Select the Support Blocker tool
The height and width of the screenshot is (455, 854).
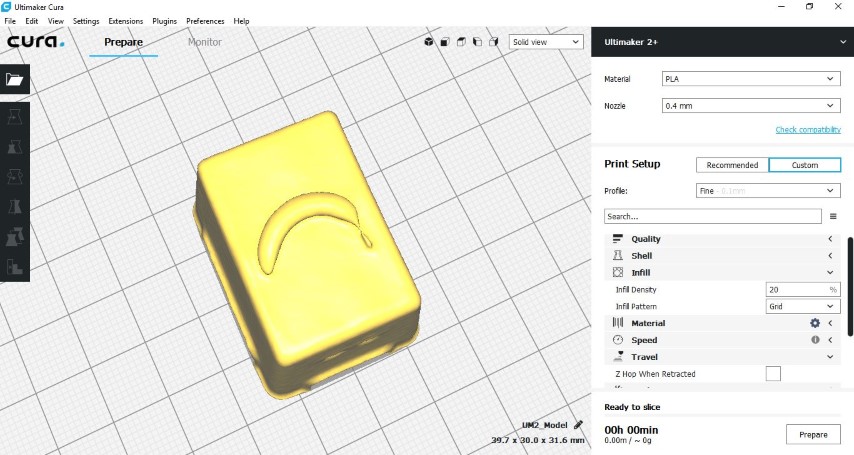pyautogui.click(x=15, y=266)
